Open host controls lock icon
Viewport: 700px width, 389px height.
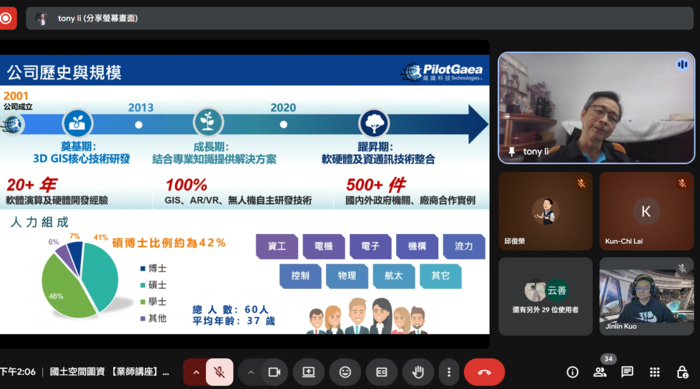coord(682,372)
